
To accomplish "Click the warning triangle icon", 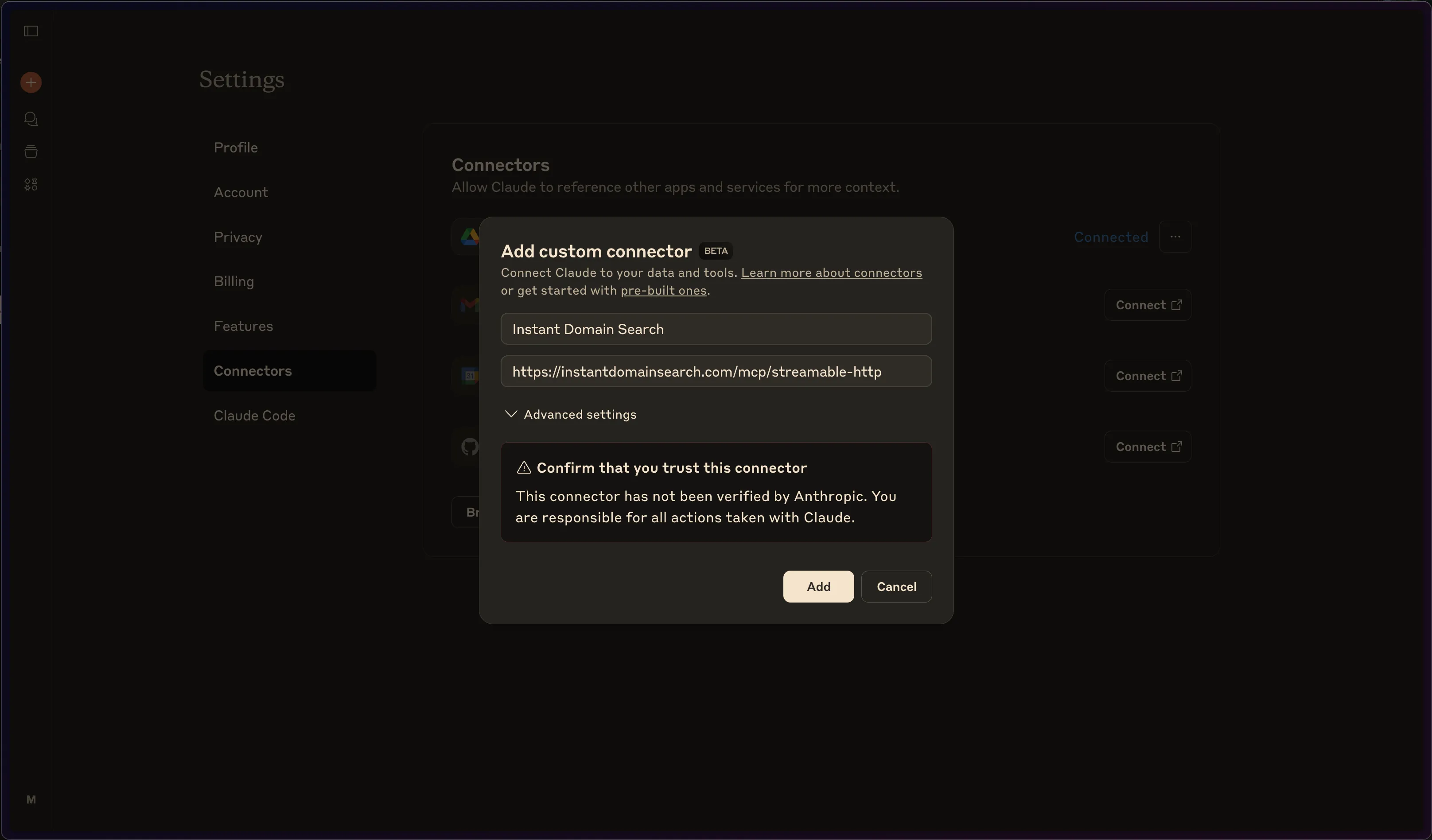I will [523, 468].
